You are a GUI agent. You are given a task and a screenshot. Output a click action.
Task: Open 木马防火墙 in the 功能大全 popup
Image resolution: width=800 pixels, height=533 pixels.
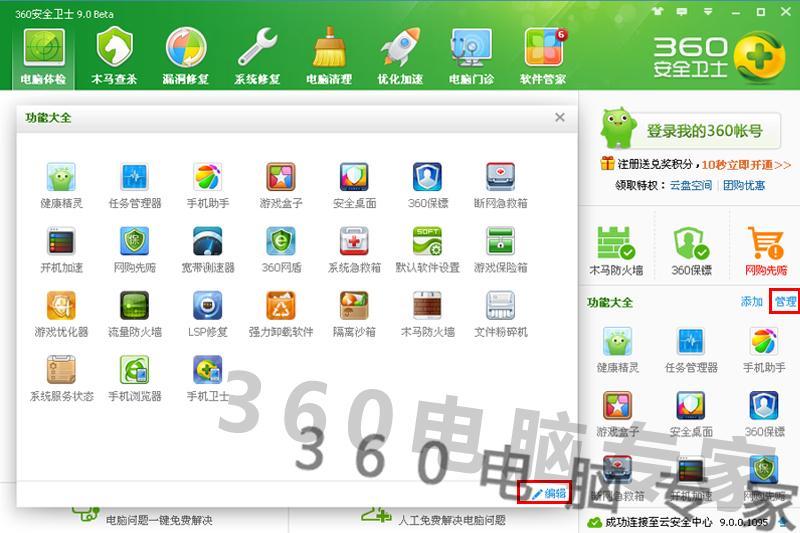(428, 314)
